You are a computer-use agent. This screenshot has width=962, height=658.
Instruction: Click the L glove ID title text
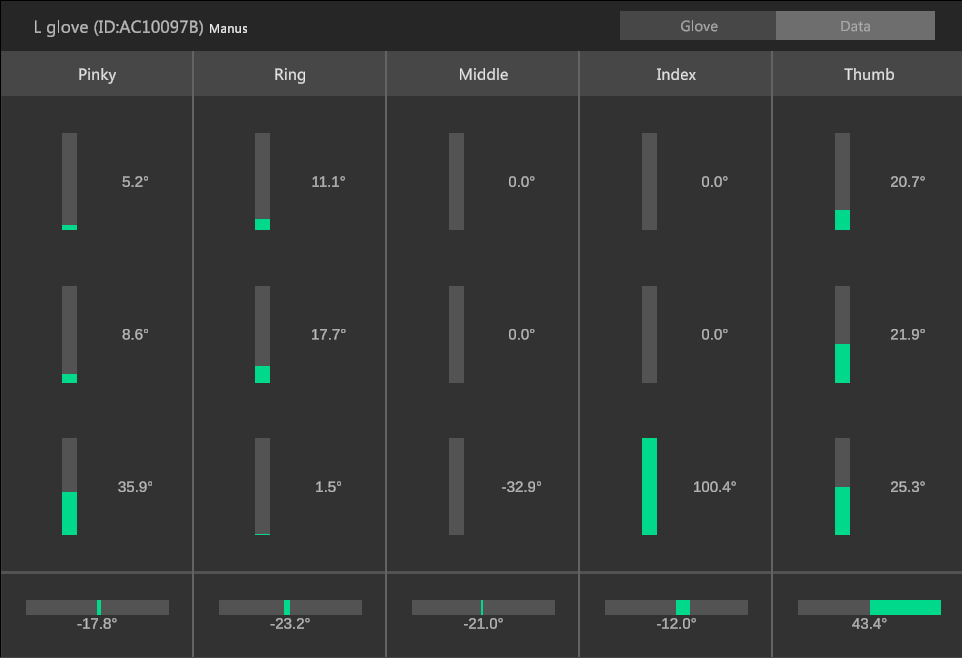[x=118, y=27]
